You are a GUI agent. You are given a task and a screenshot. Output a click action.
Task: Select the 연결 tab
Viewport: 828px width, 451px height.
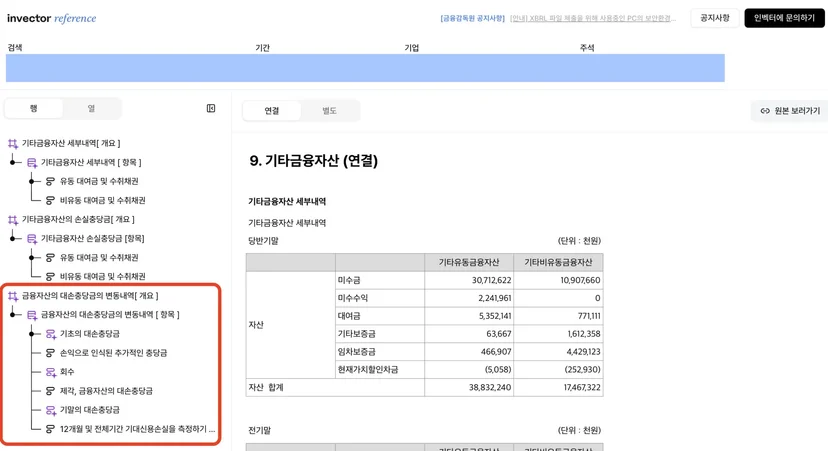tap(271, 111)
